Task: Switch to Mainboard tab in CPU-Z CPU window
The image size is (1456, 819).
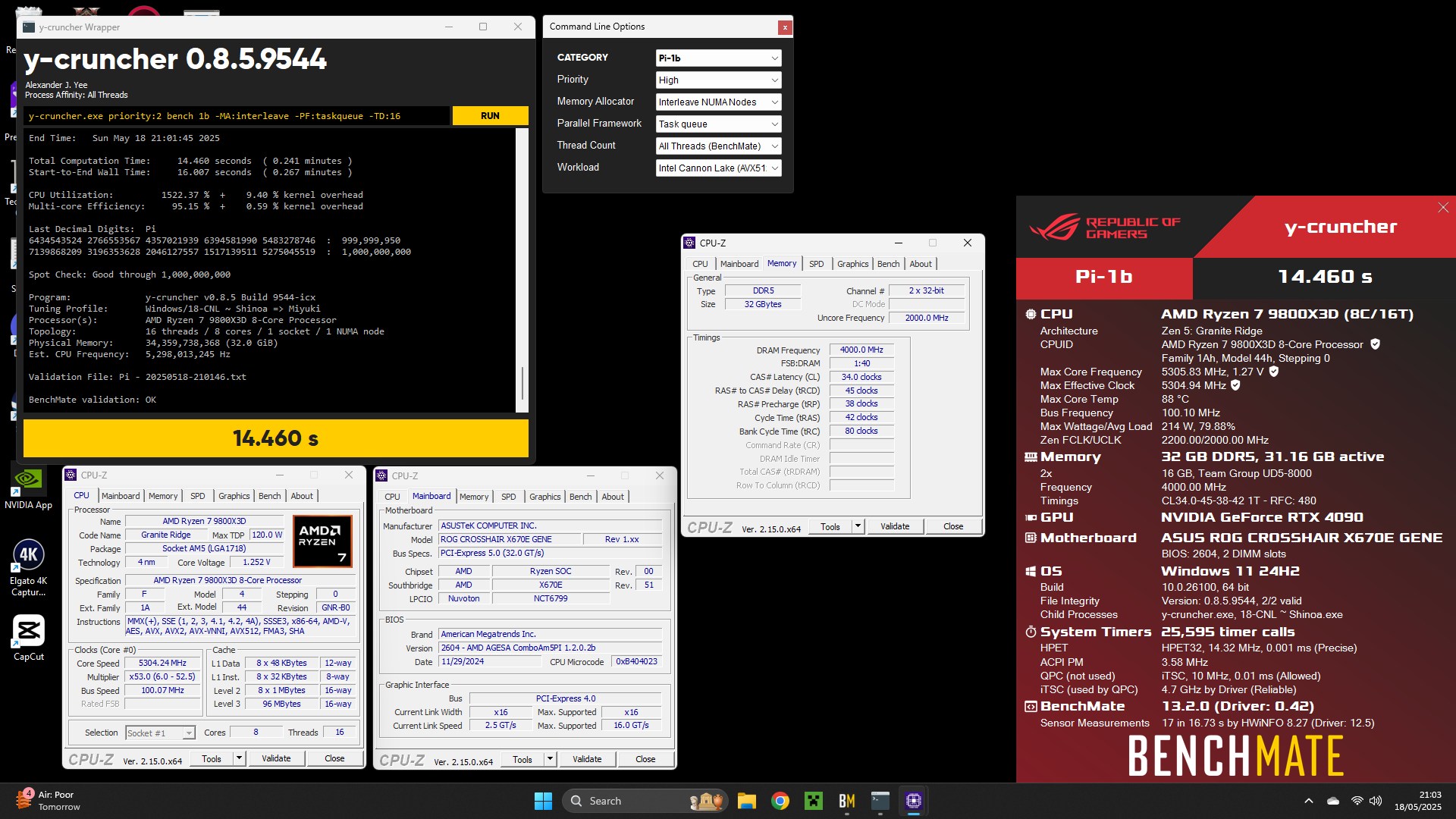Action: click(x=121, y=496)
